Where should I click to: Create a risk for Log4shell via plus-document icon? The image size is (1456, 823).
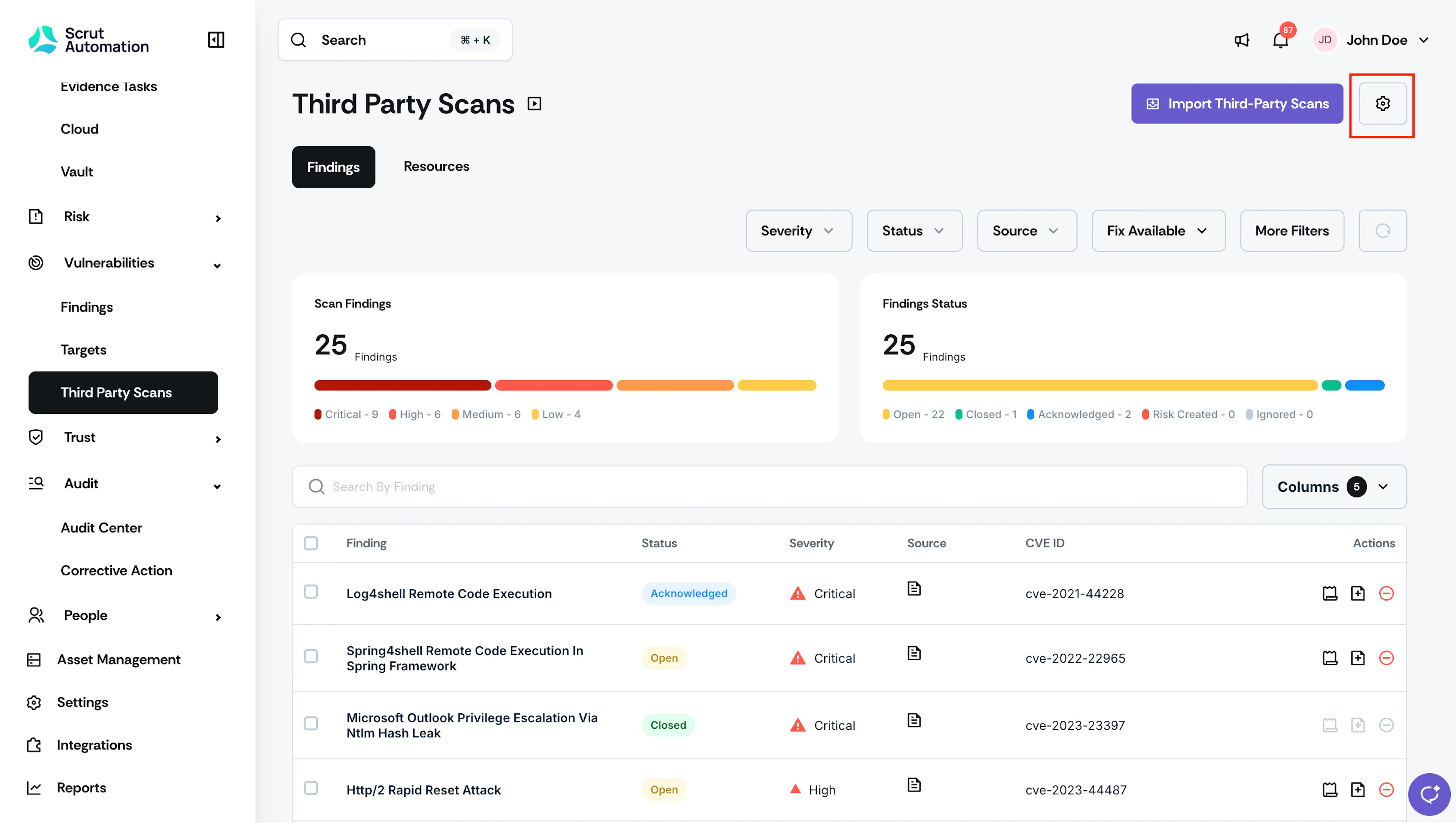tap(1358, 593)
